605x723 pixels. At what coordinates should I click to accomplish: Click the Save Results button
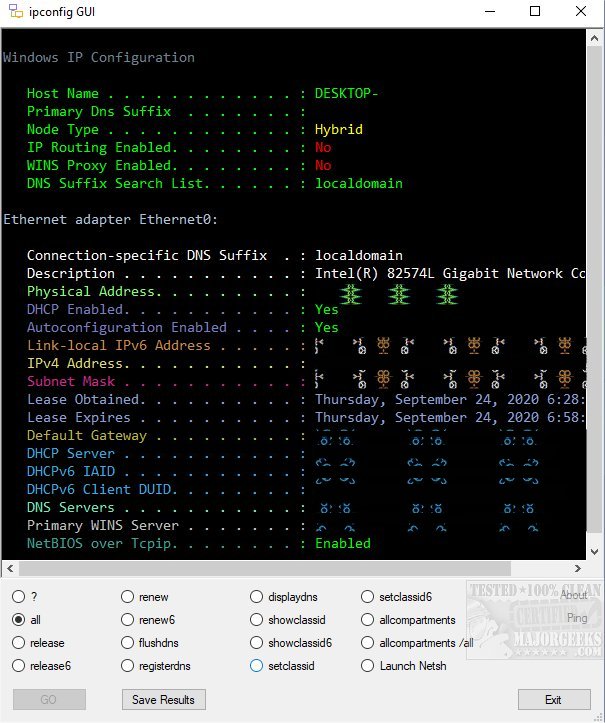[x=164, y=699]
